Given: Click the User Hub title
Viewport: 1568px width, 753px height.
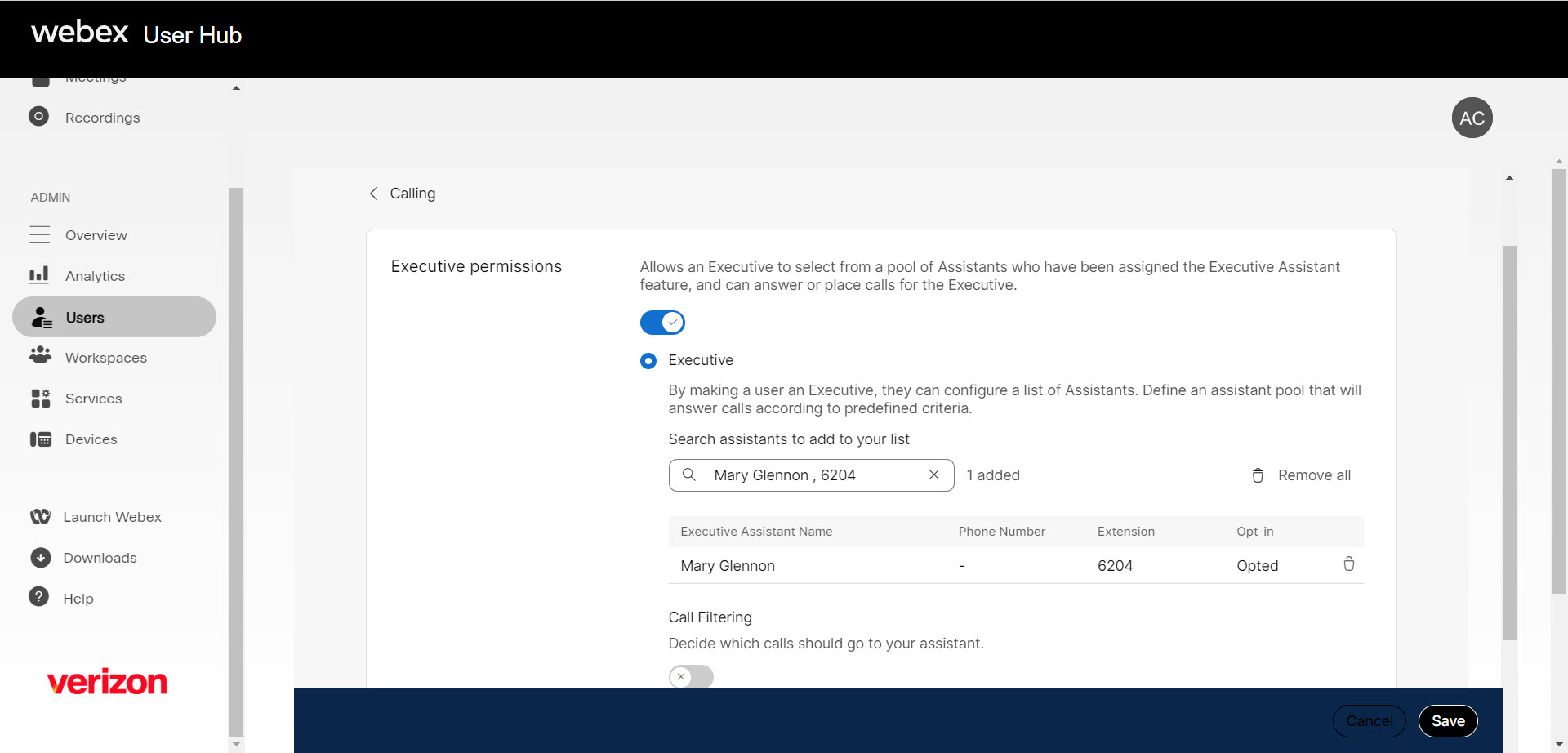Looking at the screenshot, I should (193, 35).
